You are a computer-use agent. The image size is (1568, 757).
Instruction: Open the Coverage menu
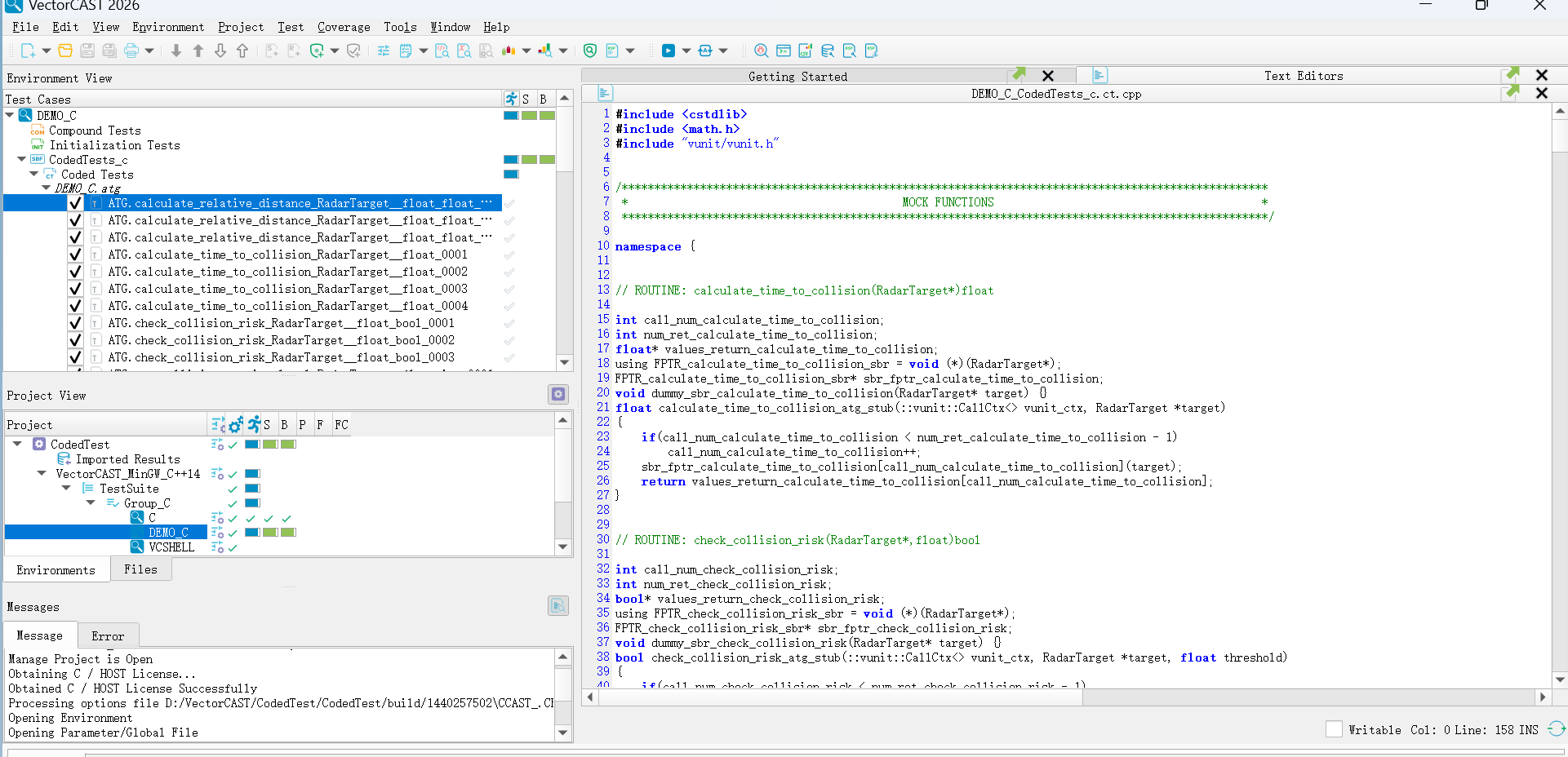(344, 27)
